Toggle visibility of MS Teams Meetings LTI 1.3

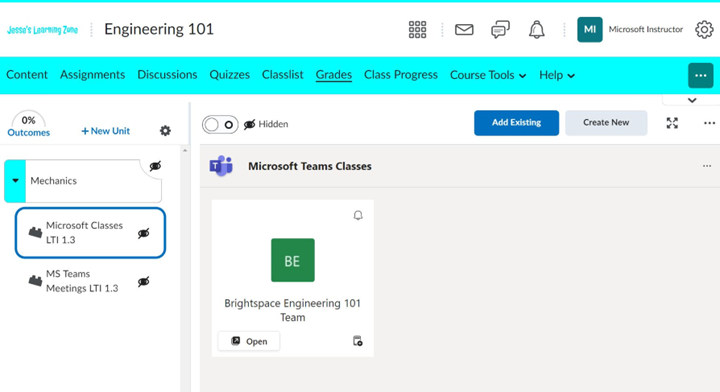[x=144, y=281]
